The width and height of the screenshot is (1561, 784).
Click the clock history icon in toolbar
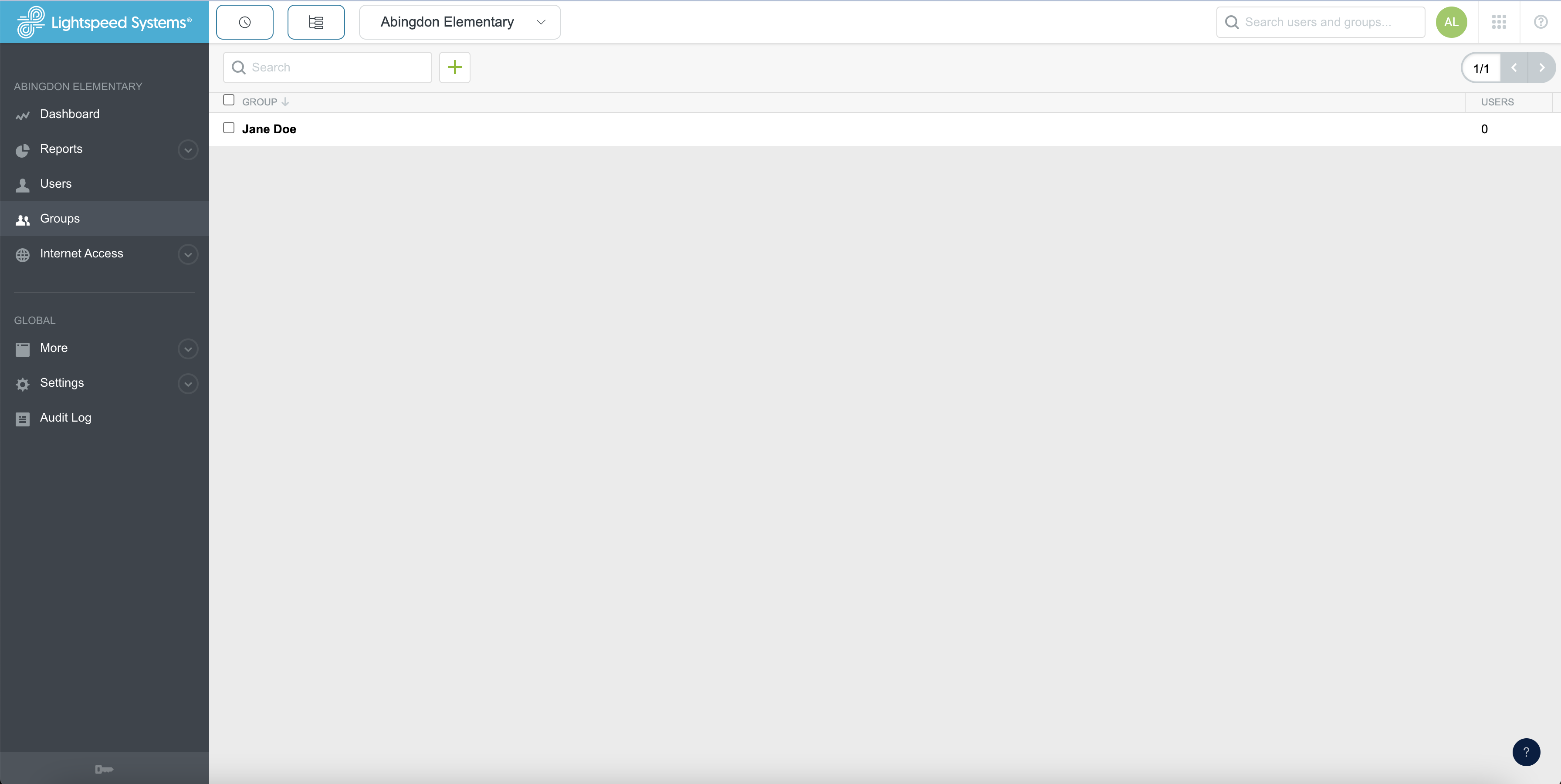pos(244,22)
